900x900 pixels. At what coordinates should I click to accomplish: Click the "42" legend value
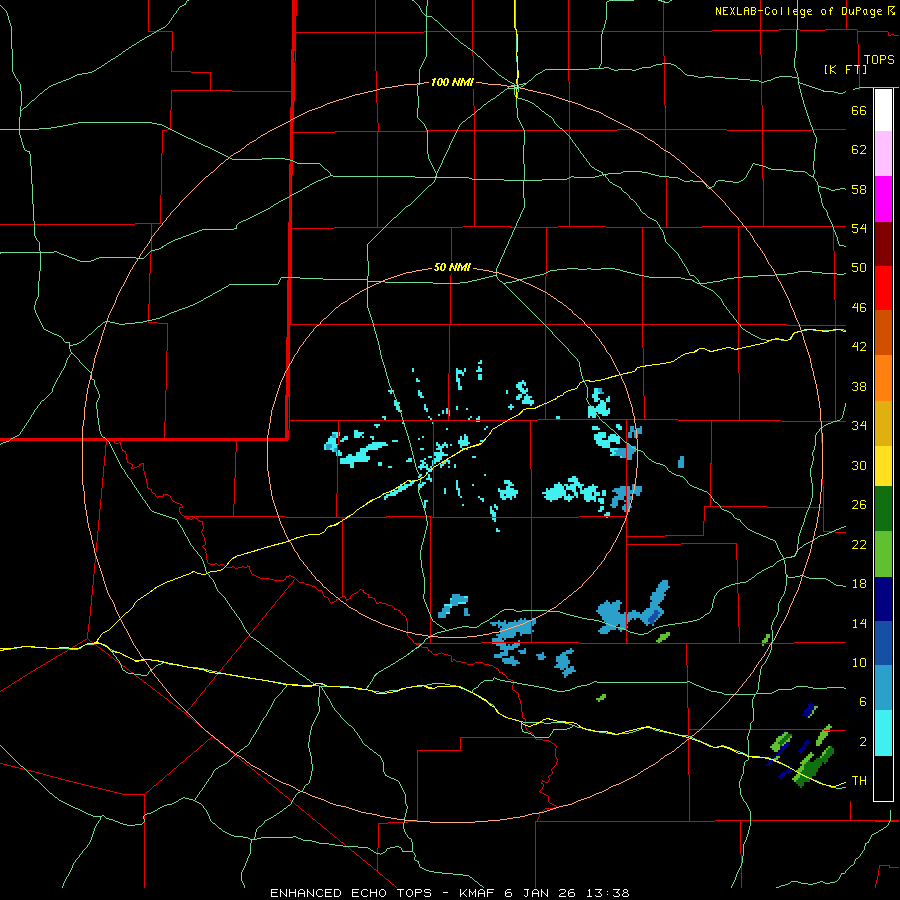click(859, 347)
